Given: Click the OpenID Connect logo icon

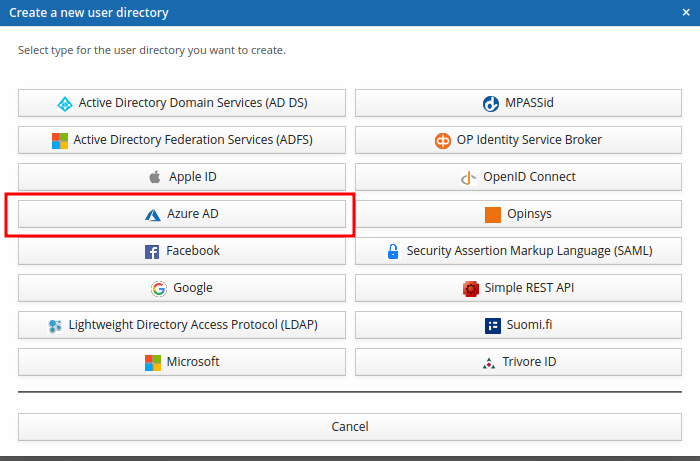Looking at the screenshot, I should tap(468, 178).
